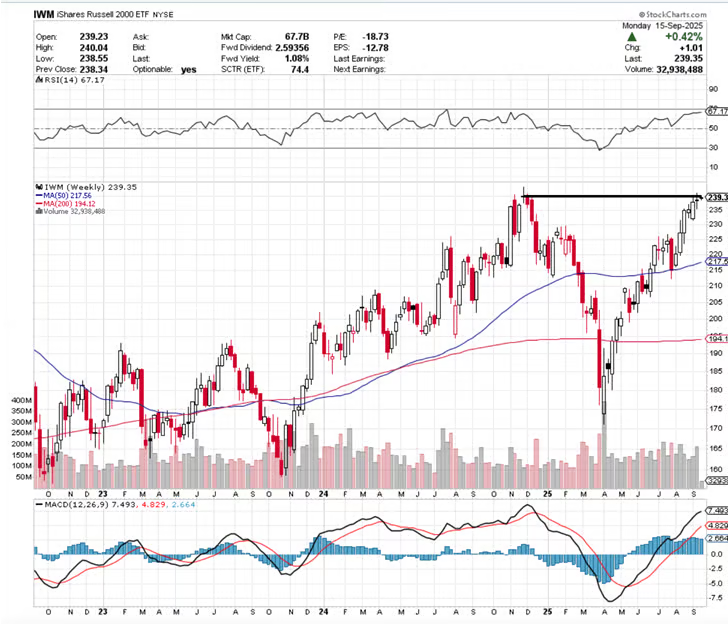Click the 'MA(200) 194.12' legend text

[69, 203]
